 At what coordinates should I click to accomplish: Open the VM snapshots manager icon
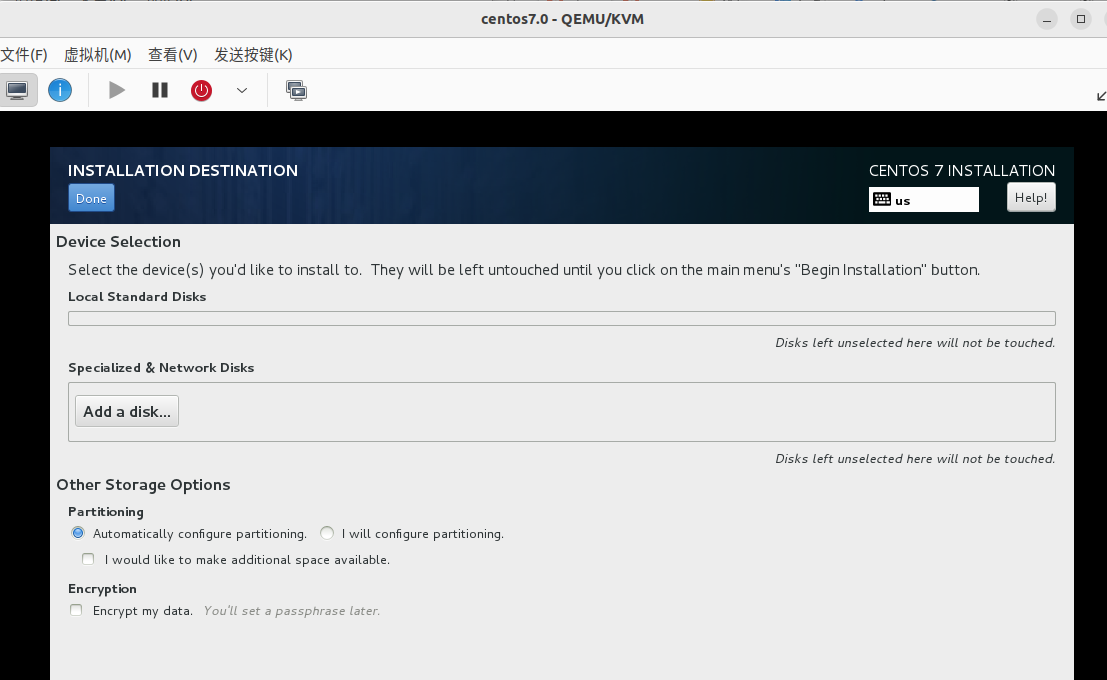click(x=297, y=90)
